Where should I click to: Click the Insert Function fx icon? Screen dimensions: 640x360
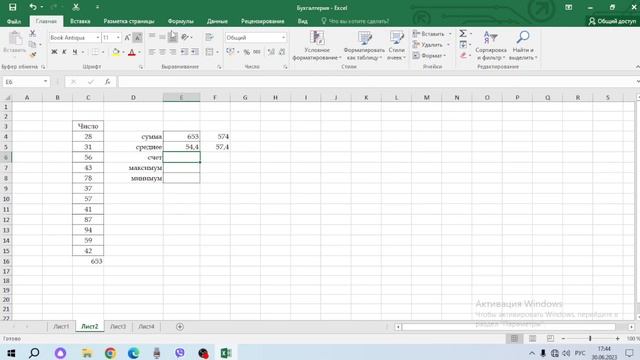point(107,82)
